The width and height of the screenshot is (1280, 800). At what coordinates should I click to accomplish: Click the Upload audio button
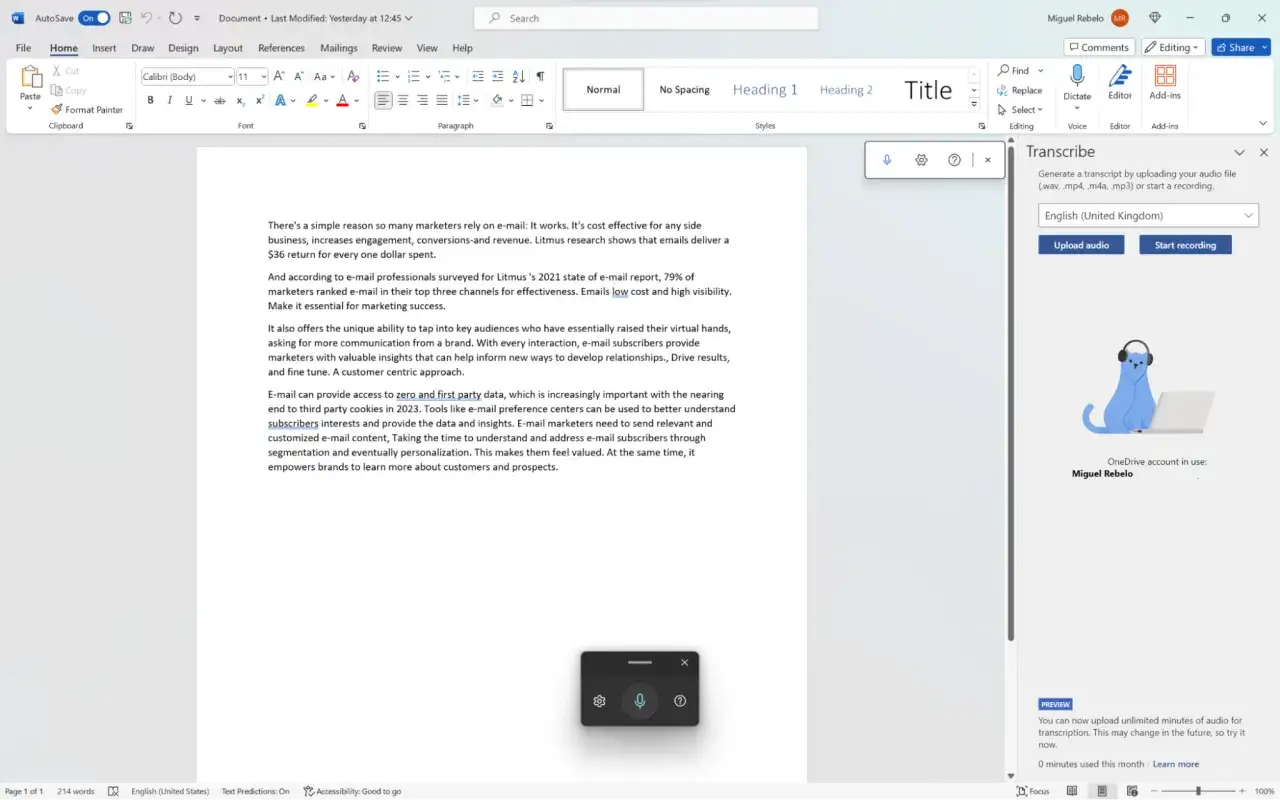click(x=1080, y=244)
